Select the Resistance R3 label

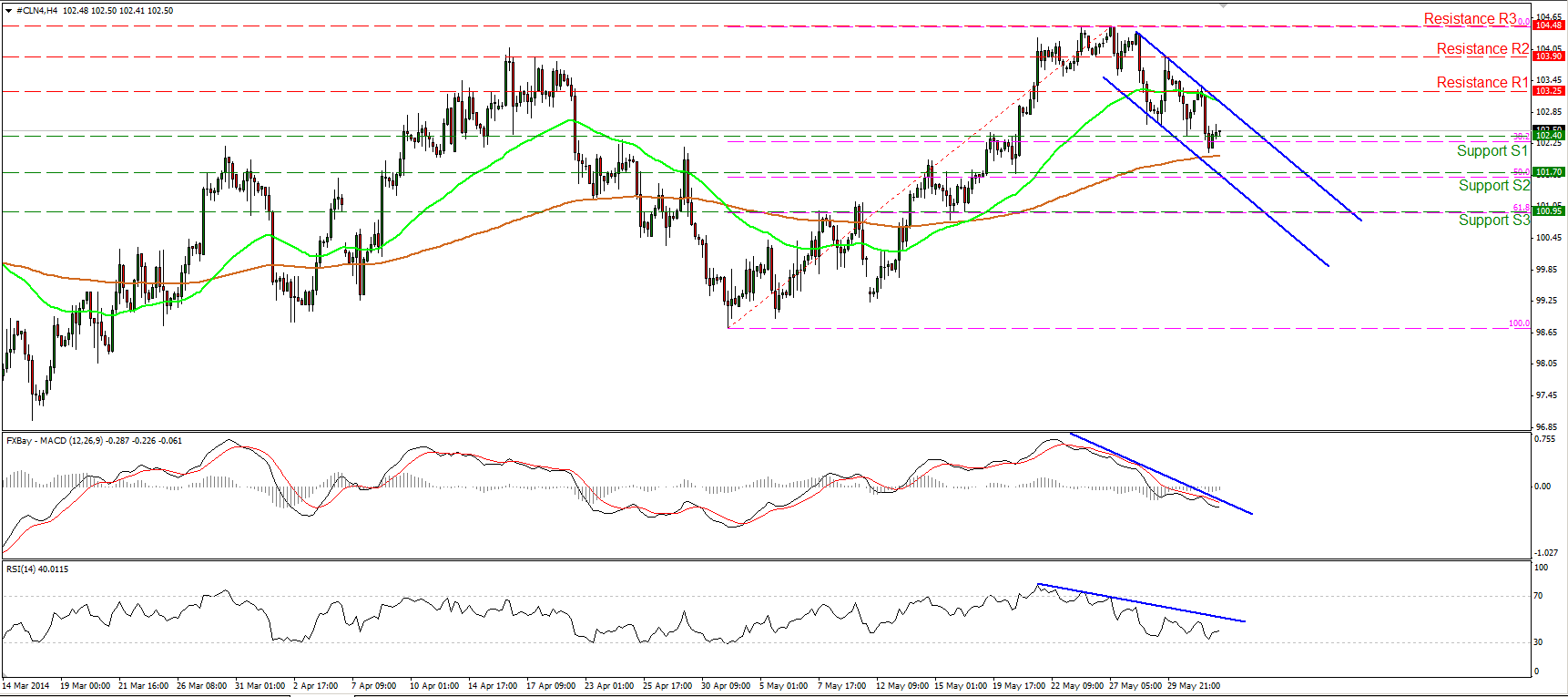click(1470, 19)
